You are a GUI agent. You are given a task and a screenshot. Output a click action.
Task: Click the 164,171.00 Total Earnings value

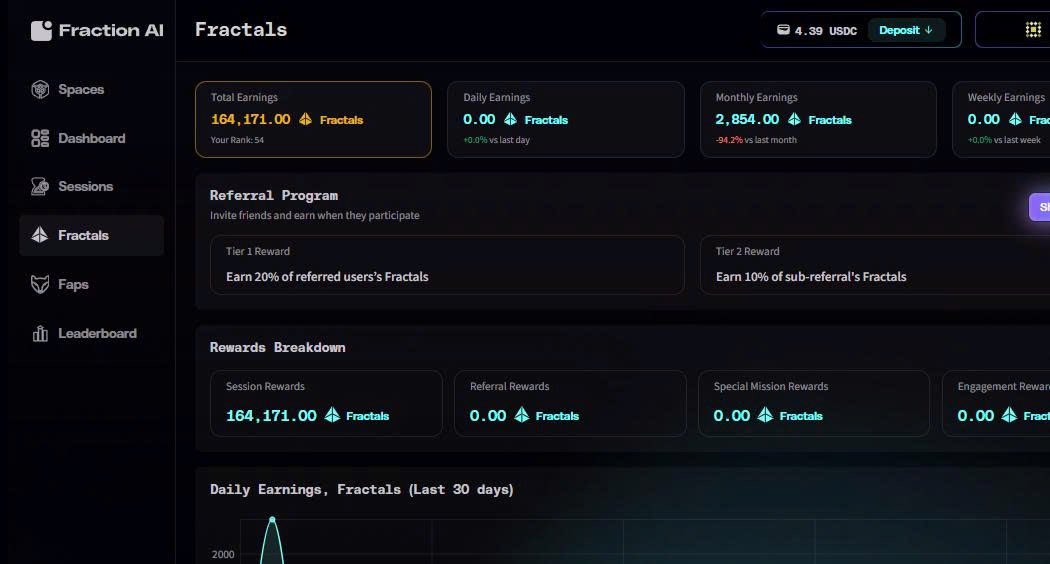tap(250, 119)
